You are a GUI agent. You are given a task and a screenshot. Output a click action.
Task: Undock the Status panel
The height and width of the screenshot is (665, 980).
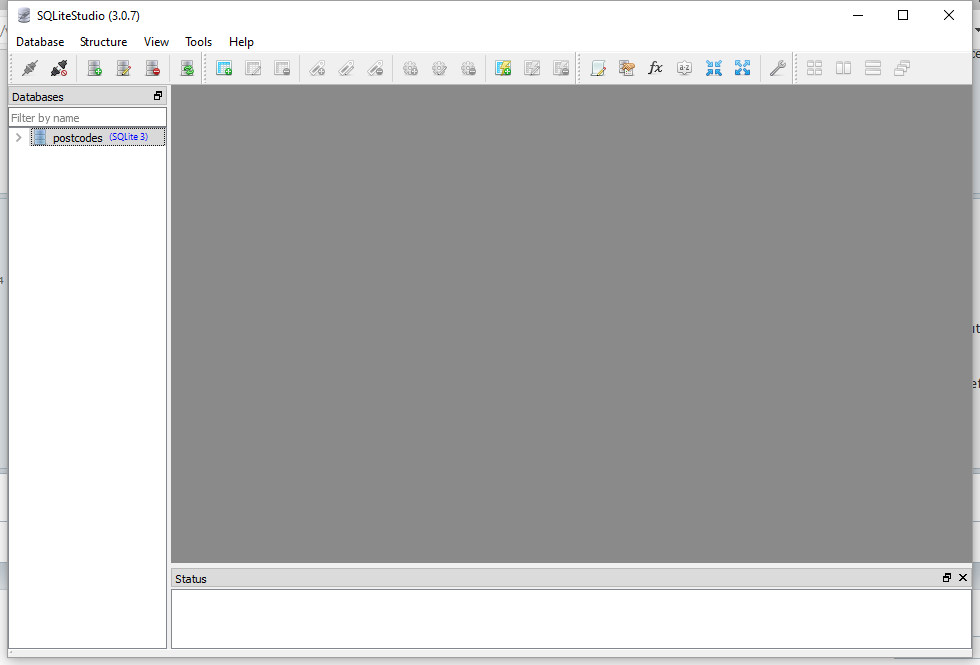[x=946, y=578]
